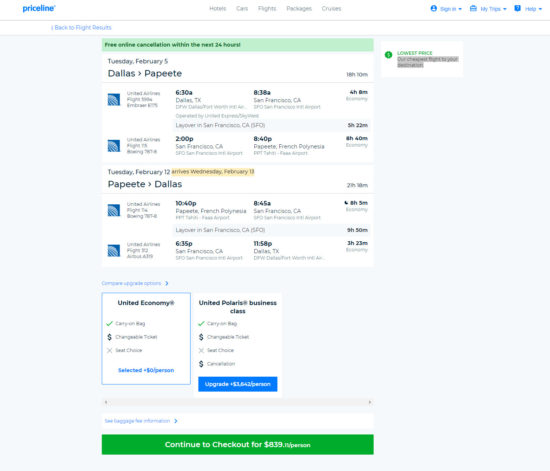The height and width of the screenshot is (471, 550).
Task: Click the 21h 18m total duration
Action: pos(357,185)
